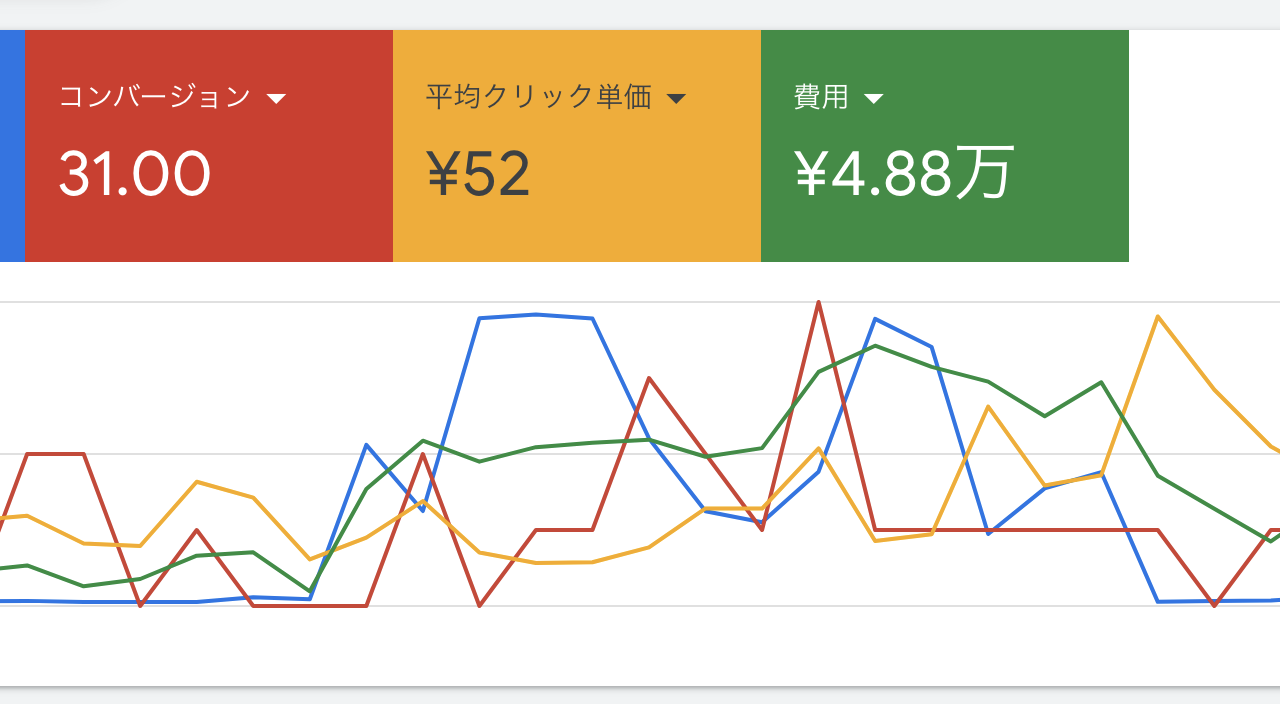Click the 費用 label text
This screenshot has width=1280, height=704.
821,97
